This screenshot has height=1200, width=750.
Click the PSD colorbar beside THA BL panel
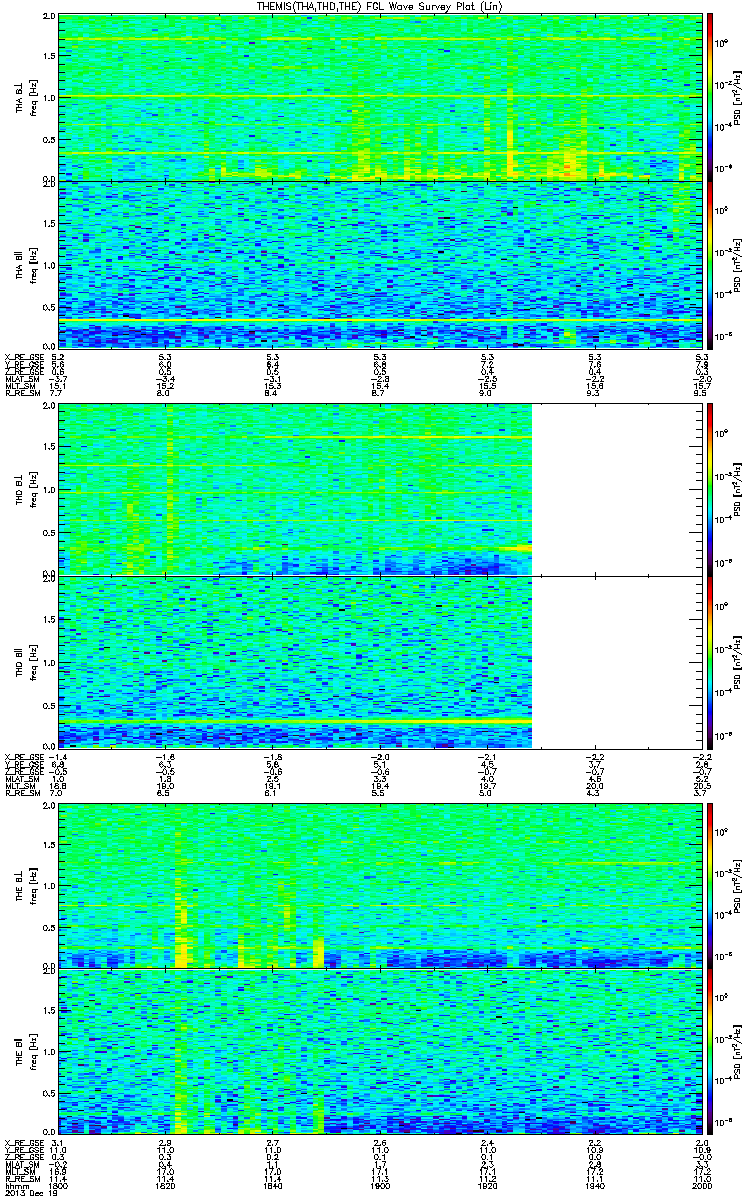point(709,97)
